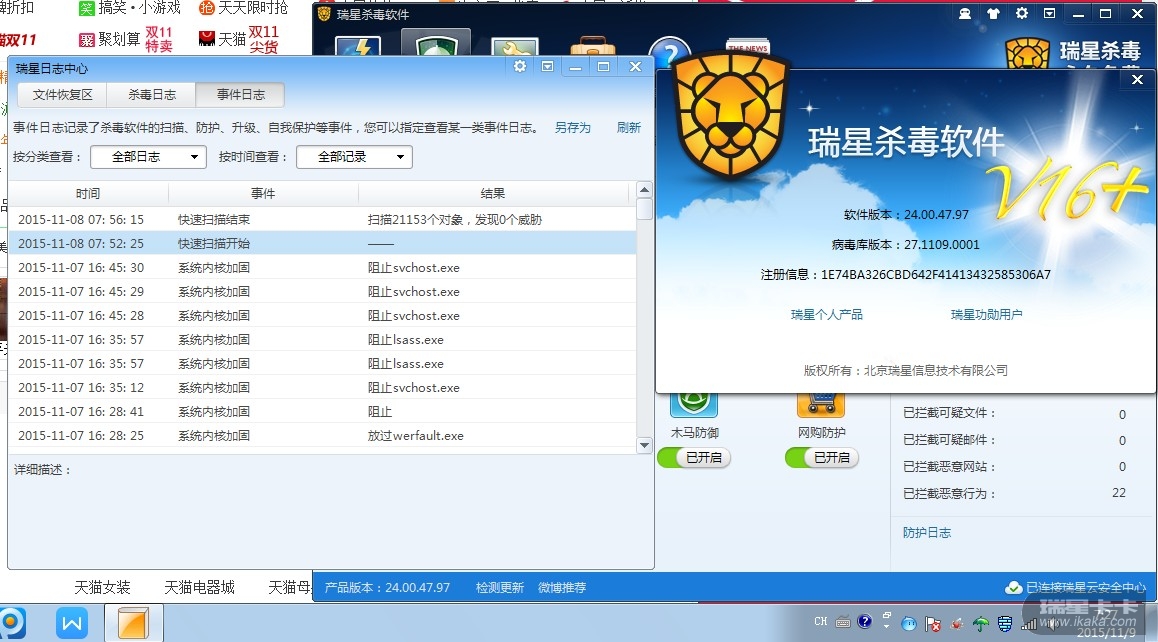Click the Action Center flag tray icon
The width and height of the screenshot is (1158, 642).
point(933,625)
